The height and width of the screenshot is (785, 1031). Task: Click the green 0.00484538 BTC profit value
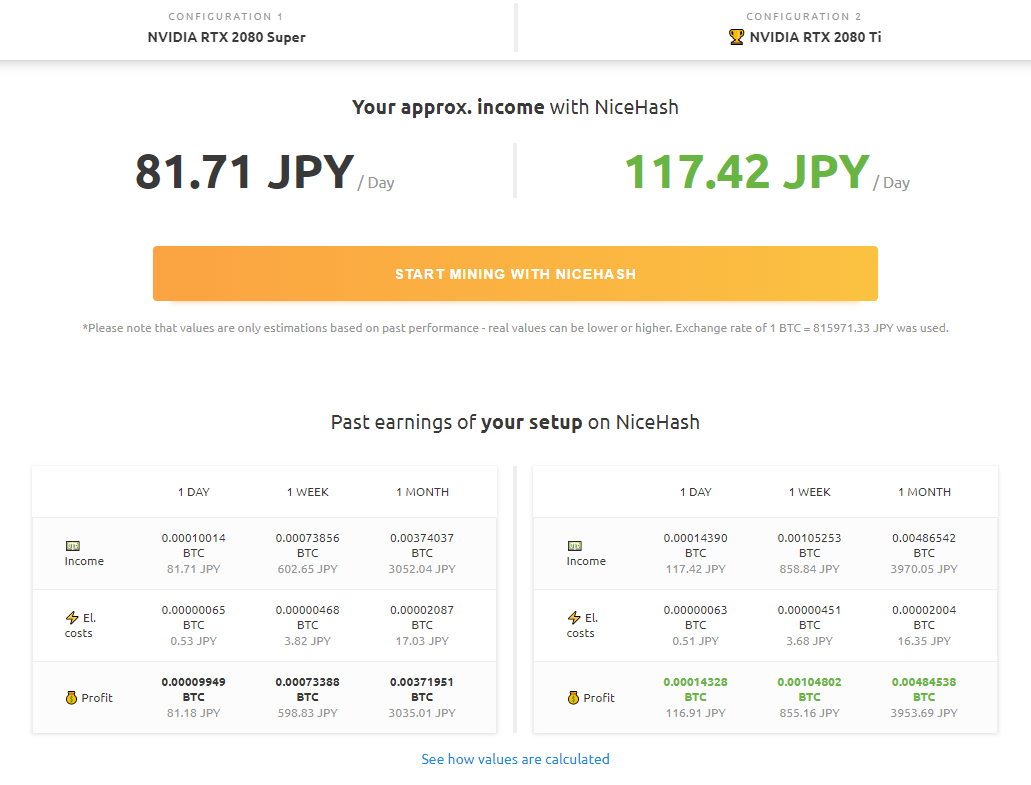tap(924, 689)
